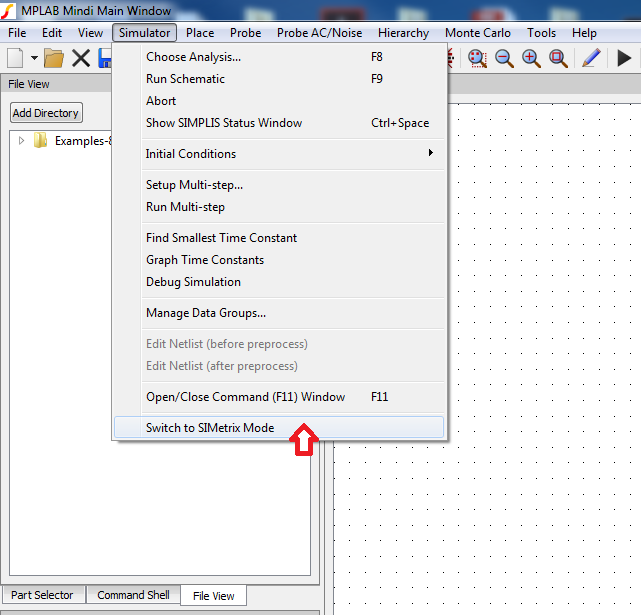Select Open/Close Command (F11) Window
The width and height of the screenshot is (641, 615).
point(246,397)
